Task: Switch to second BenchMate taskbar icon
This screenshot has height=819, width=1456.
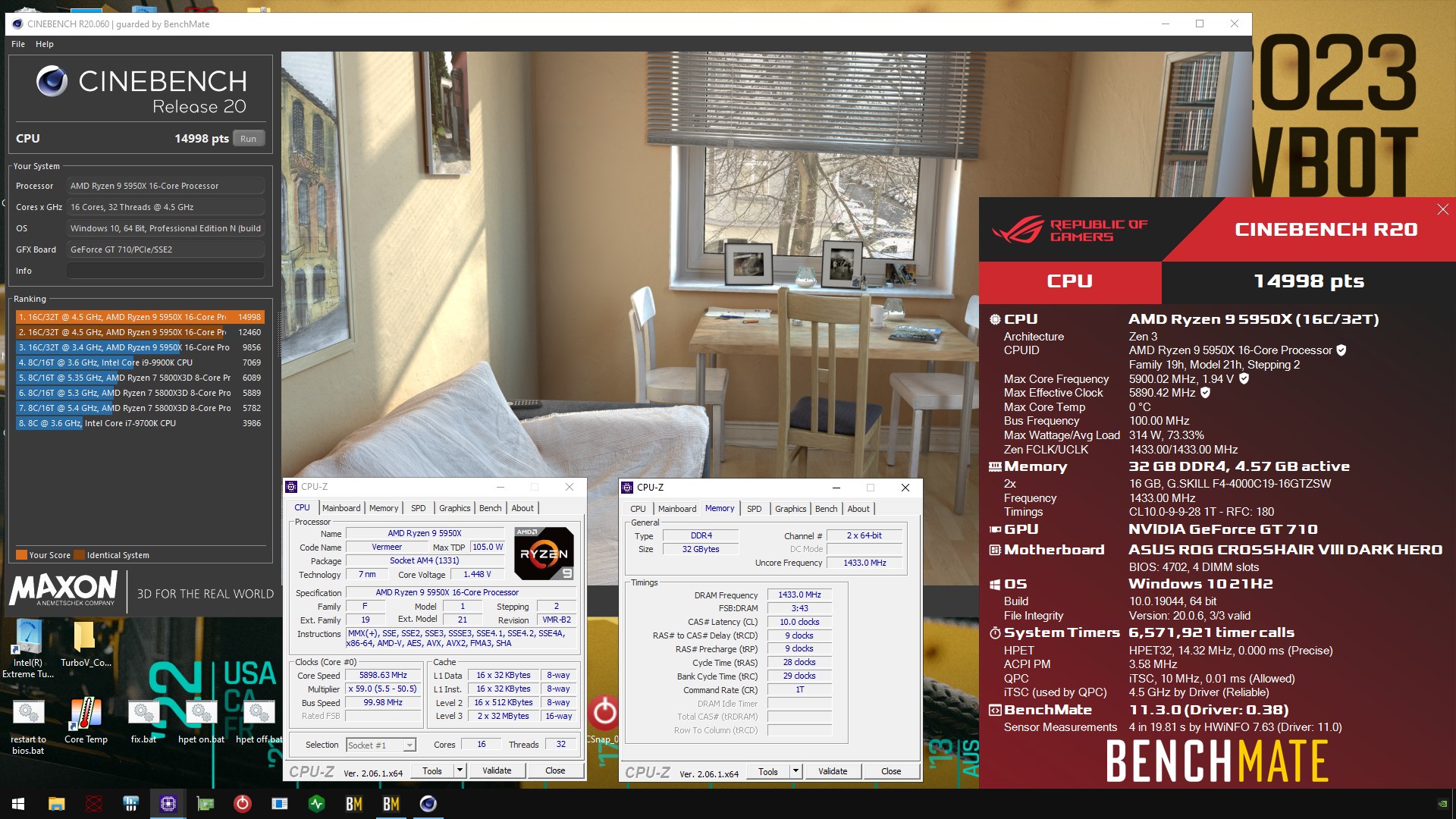Action: [391, 804]
